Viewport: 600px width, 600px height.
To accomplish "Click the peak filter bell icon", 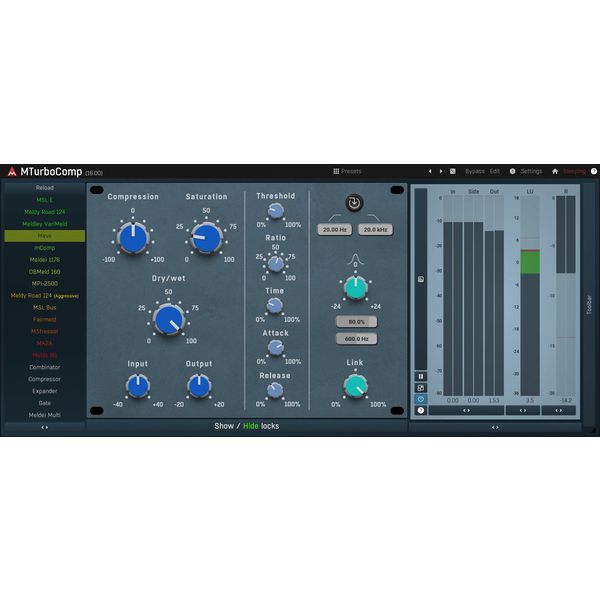I will pos(355,259).
